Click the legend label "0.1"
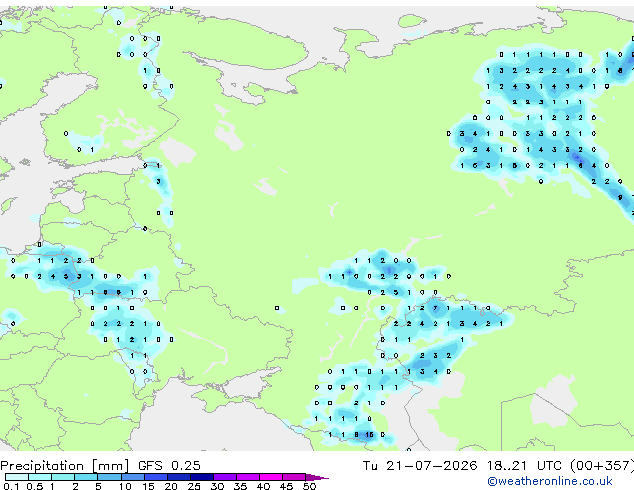This screenshot has height=490, width=634. click(11, 486)
